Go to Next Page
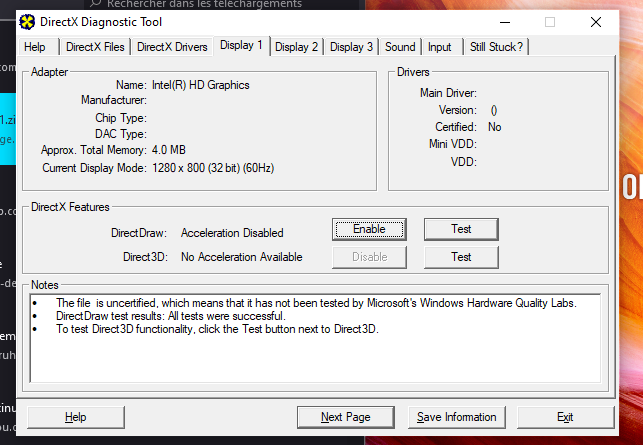This screenshot has height=445, width=643. coord(346,417)
